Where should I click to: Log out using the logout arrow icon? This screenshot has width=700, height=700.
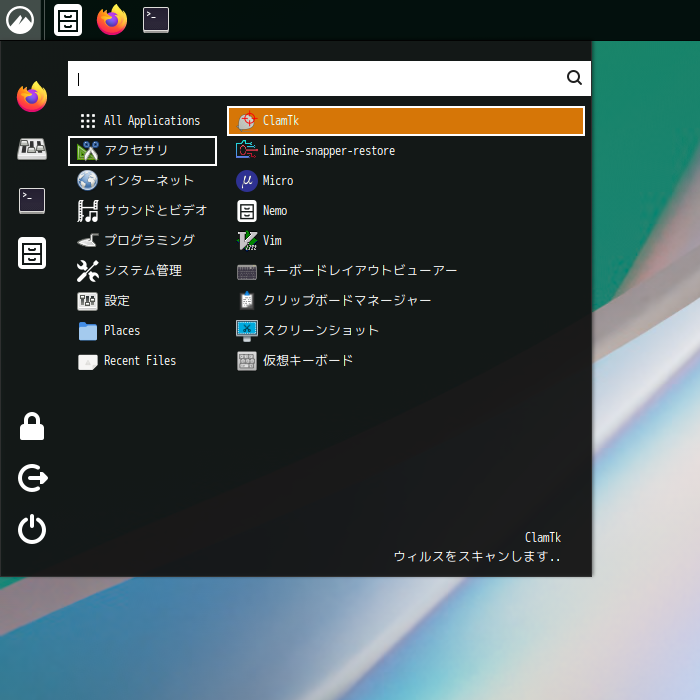[x=33, y=478]
